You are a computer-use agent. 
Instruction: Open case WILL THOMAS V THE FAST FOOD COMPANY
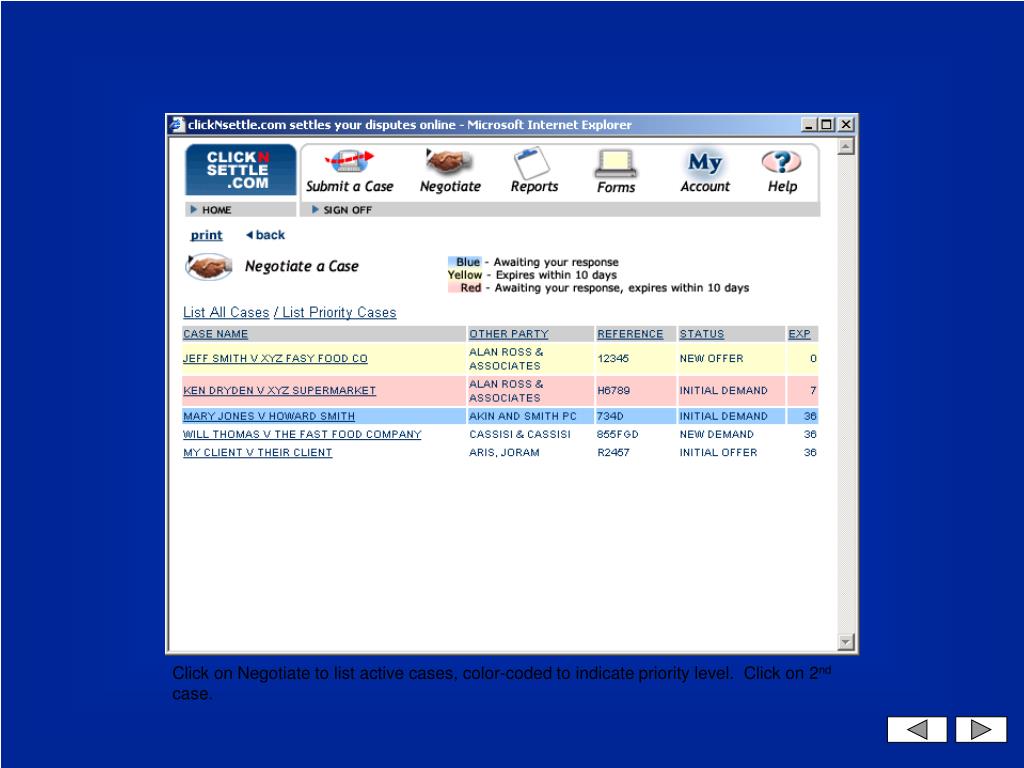pos(302,434)
